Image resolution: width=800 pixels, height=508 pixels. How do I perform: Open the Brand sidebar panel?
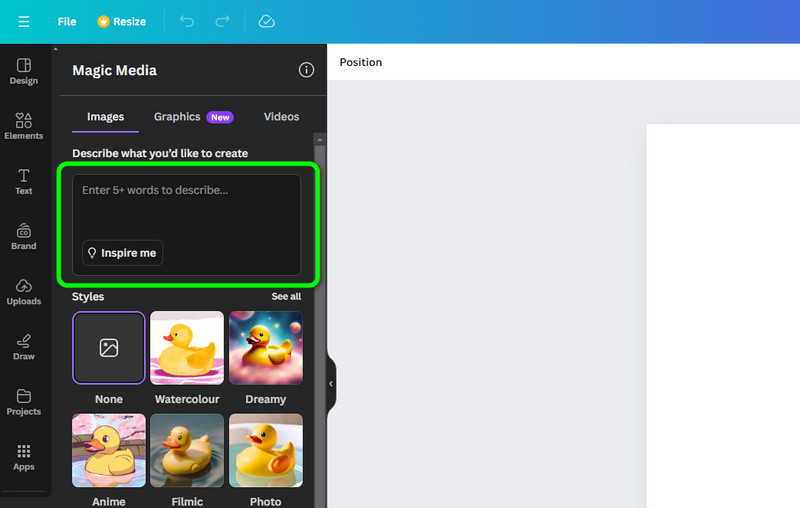pyautogui.click(x=23, y=237)
